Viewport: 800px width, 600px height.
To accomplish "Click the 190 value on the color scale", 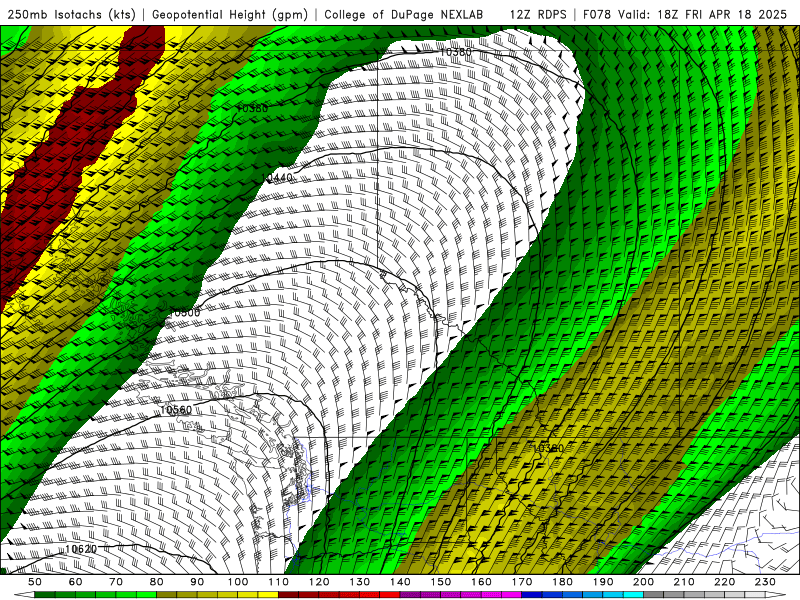I will coord(603,582).
